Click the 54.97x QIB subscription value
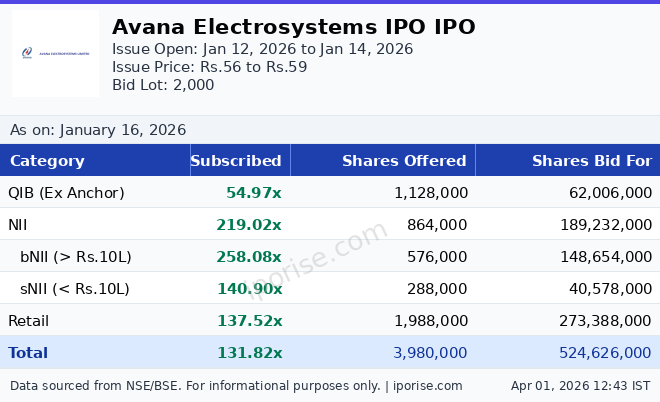 [254, 193]
